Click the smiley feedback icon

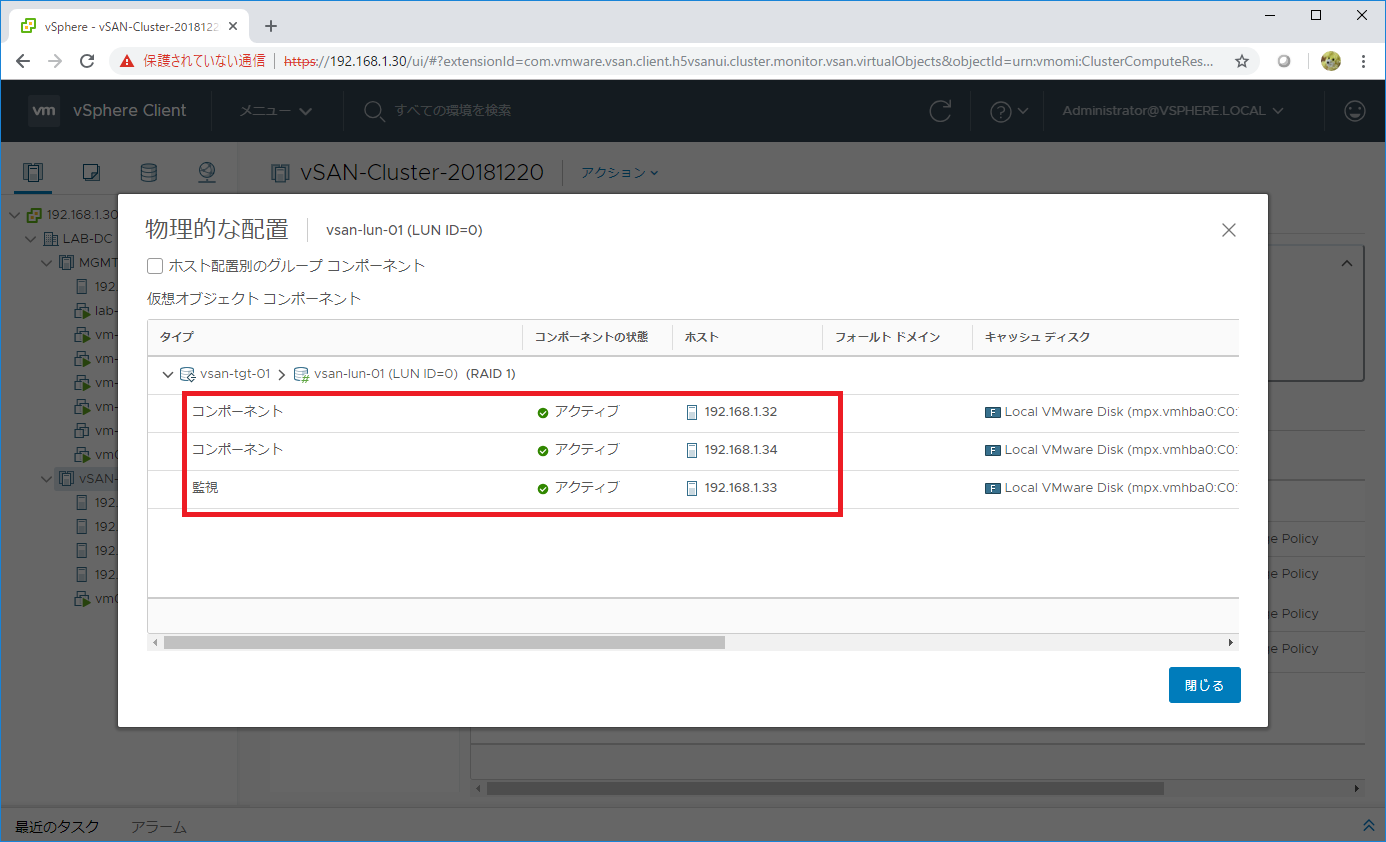[x=1355, y=111]
